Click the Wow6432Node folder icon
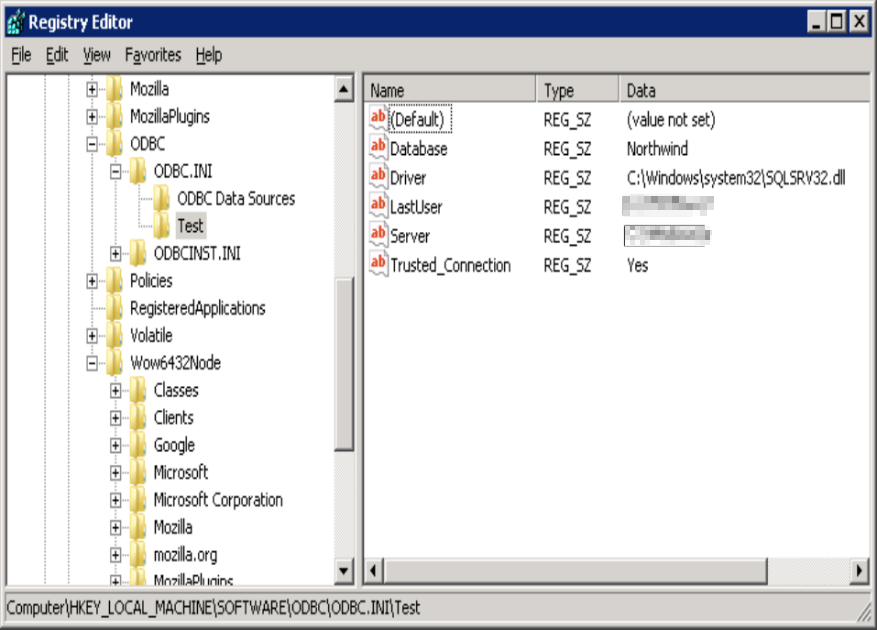 coord(115,363)
